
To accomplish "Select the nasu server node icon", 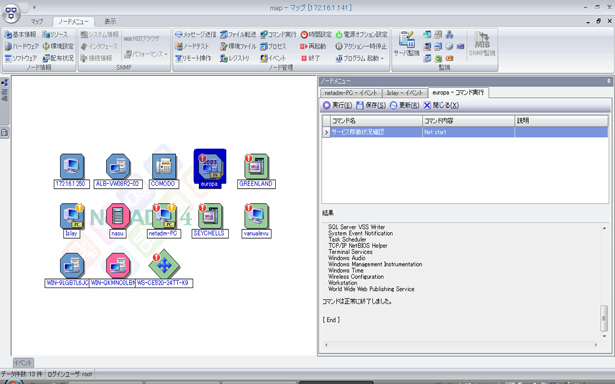I will tap(118, 216).
